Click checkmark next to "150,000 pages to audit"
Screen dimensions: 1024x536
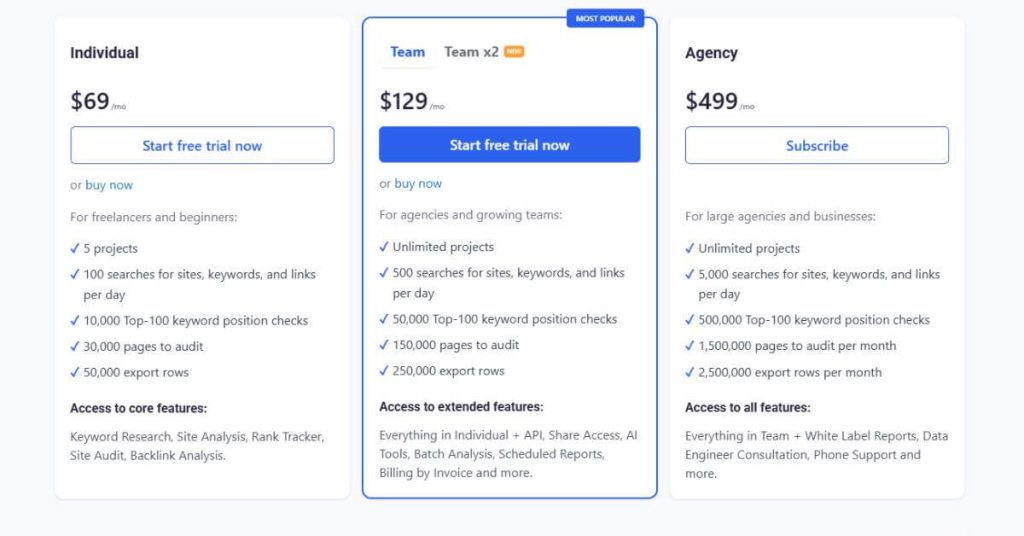384,345
